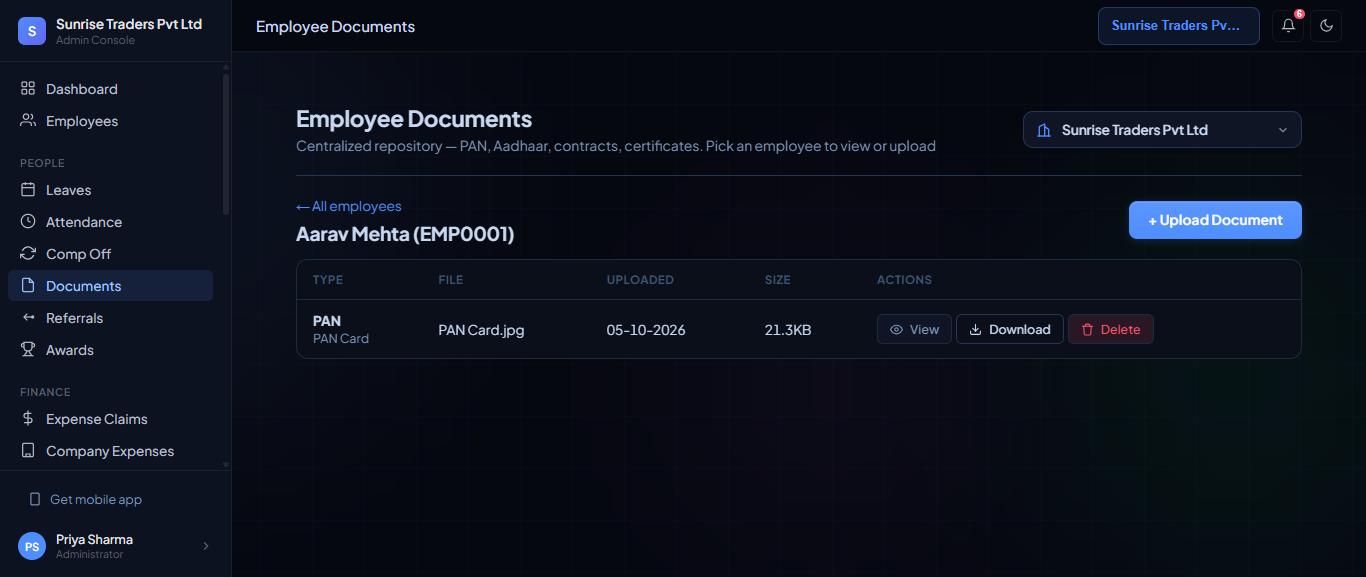This screenshot has width=1366, height=577.
Task: Open Dashboard from the sidebar
Action: click(110, 89)
